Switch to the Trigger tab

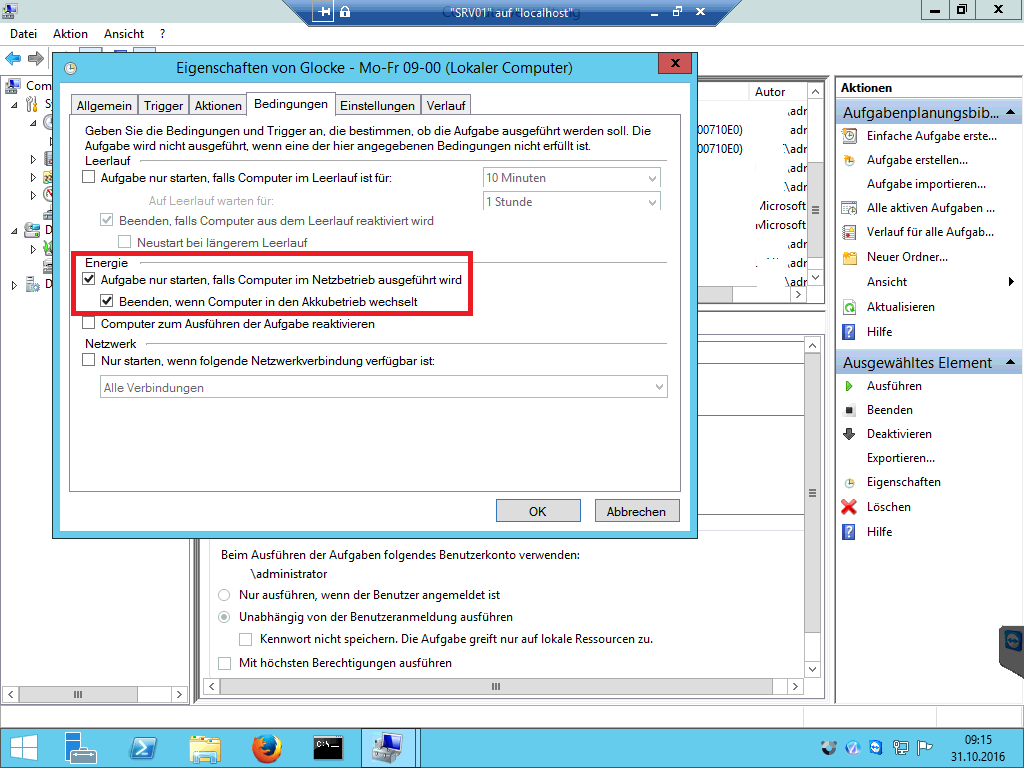point(163,106)
